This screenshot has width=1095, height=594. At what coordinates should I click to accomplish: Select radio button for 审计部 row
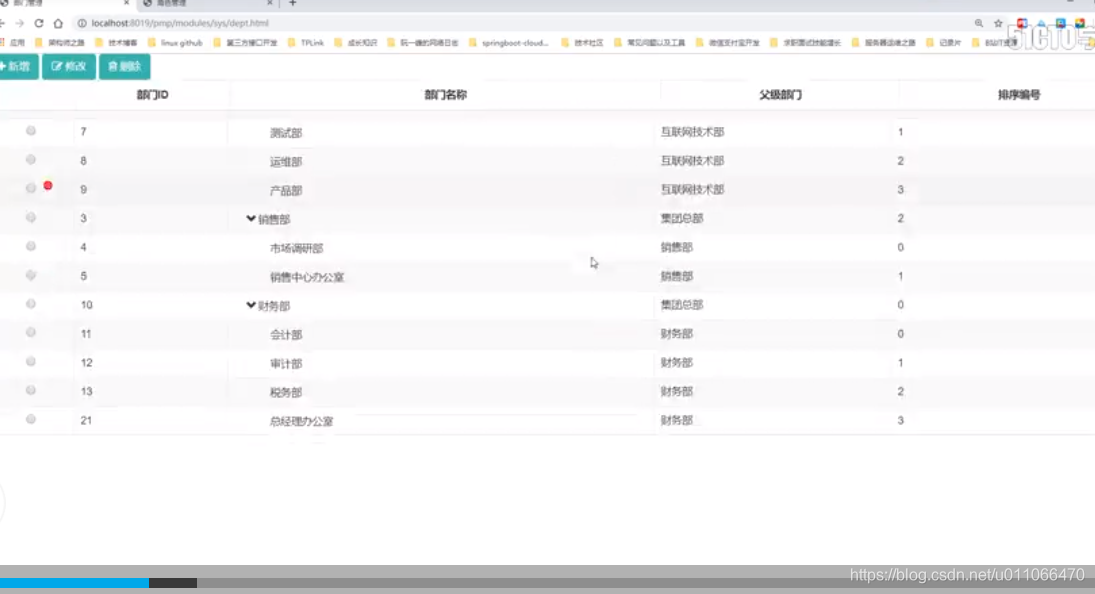tap(31, 362)
